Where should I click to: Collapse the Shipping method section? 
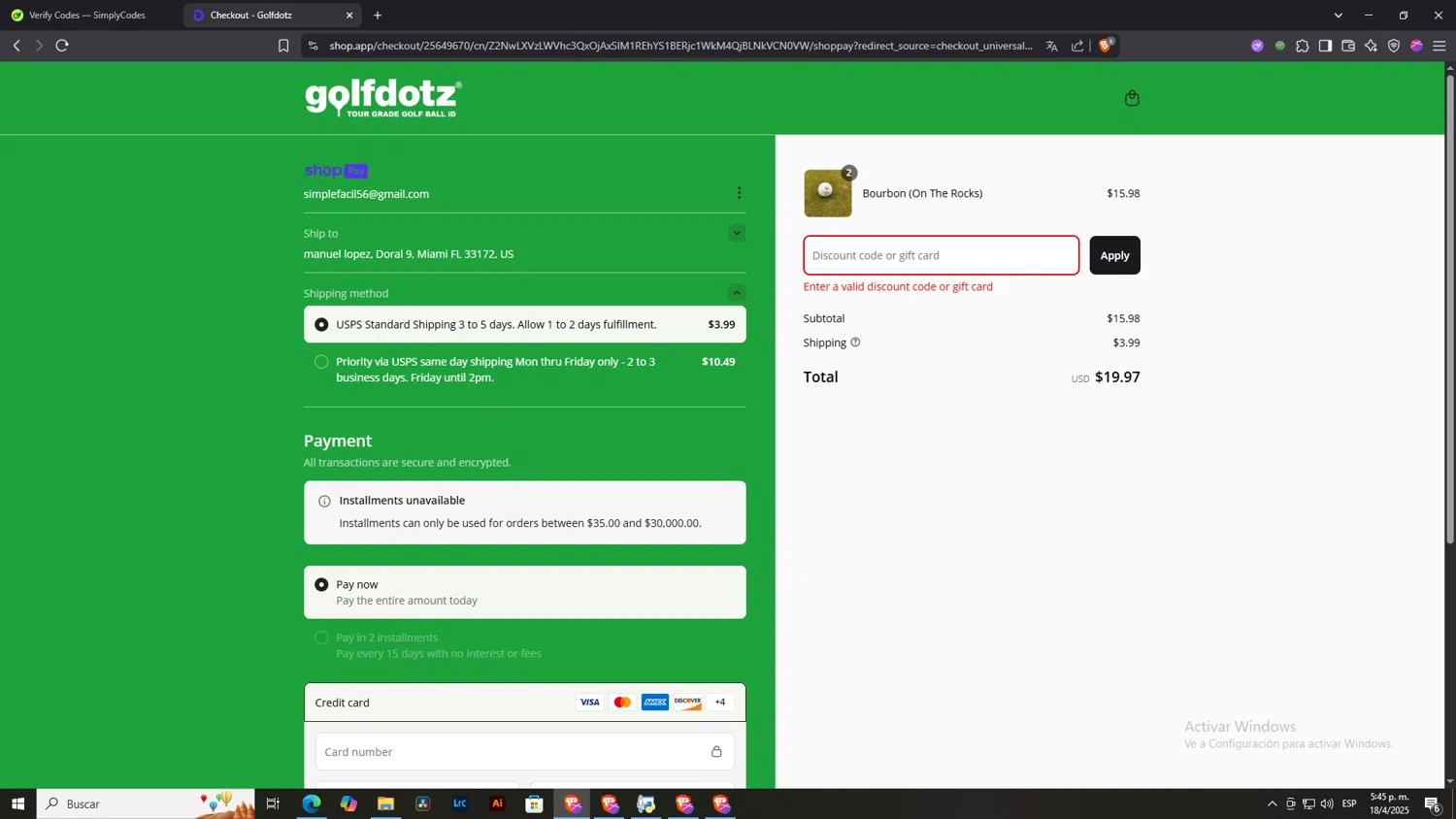pyautogui.click(x=737, y=292)
